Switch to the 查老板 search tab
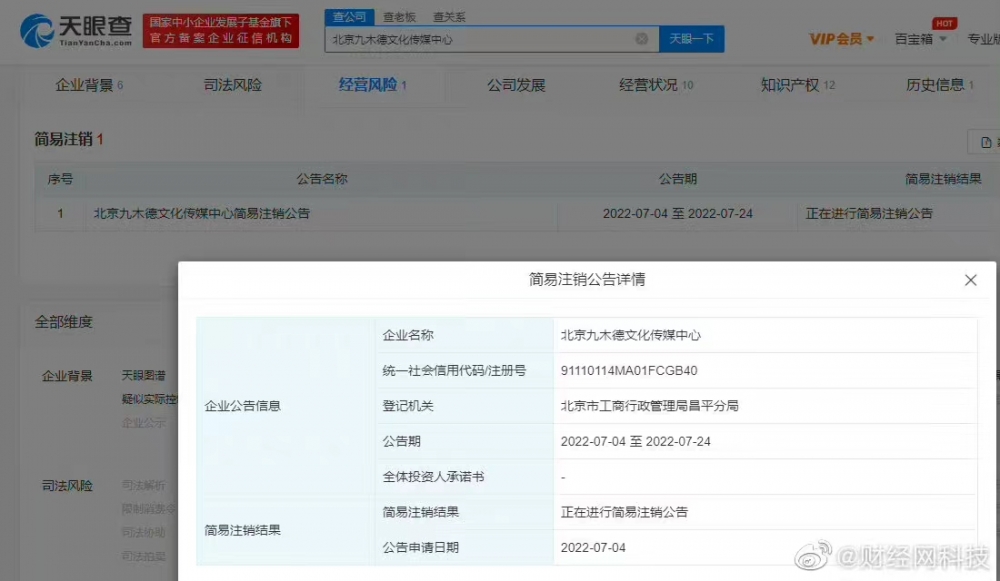This screenshot has height=581, width=1000. coord(398,16)
